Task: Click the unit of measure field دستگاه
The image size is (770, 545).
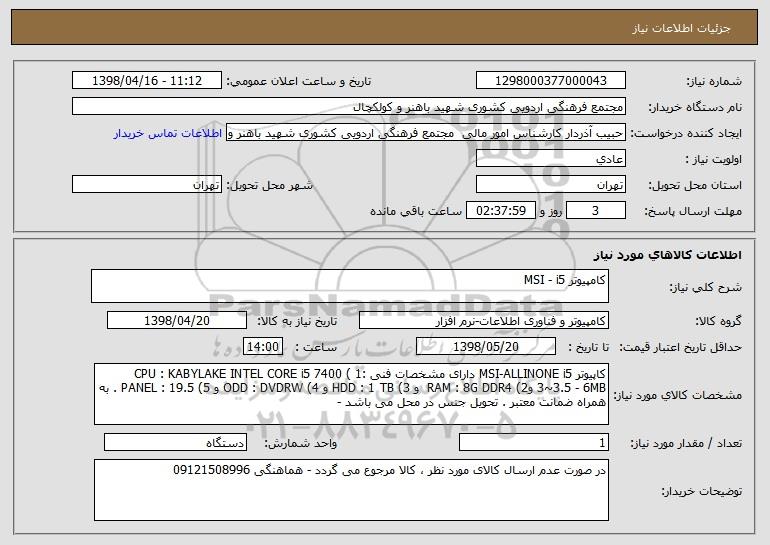Action: pos(175,442)
